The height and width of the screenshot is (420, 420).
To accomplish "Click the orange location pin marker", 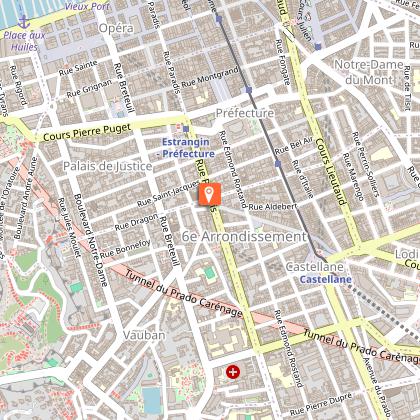I will [210, 194].
